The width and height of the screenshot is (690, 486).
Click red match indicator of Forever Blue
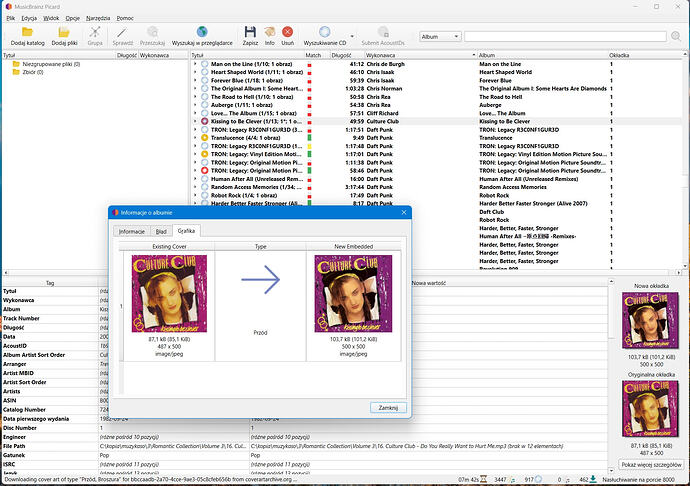click(x=309, y=81)
